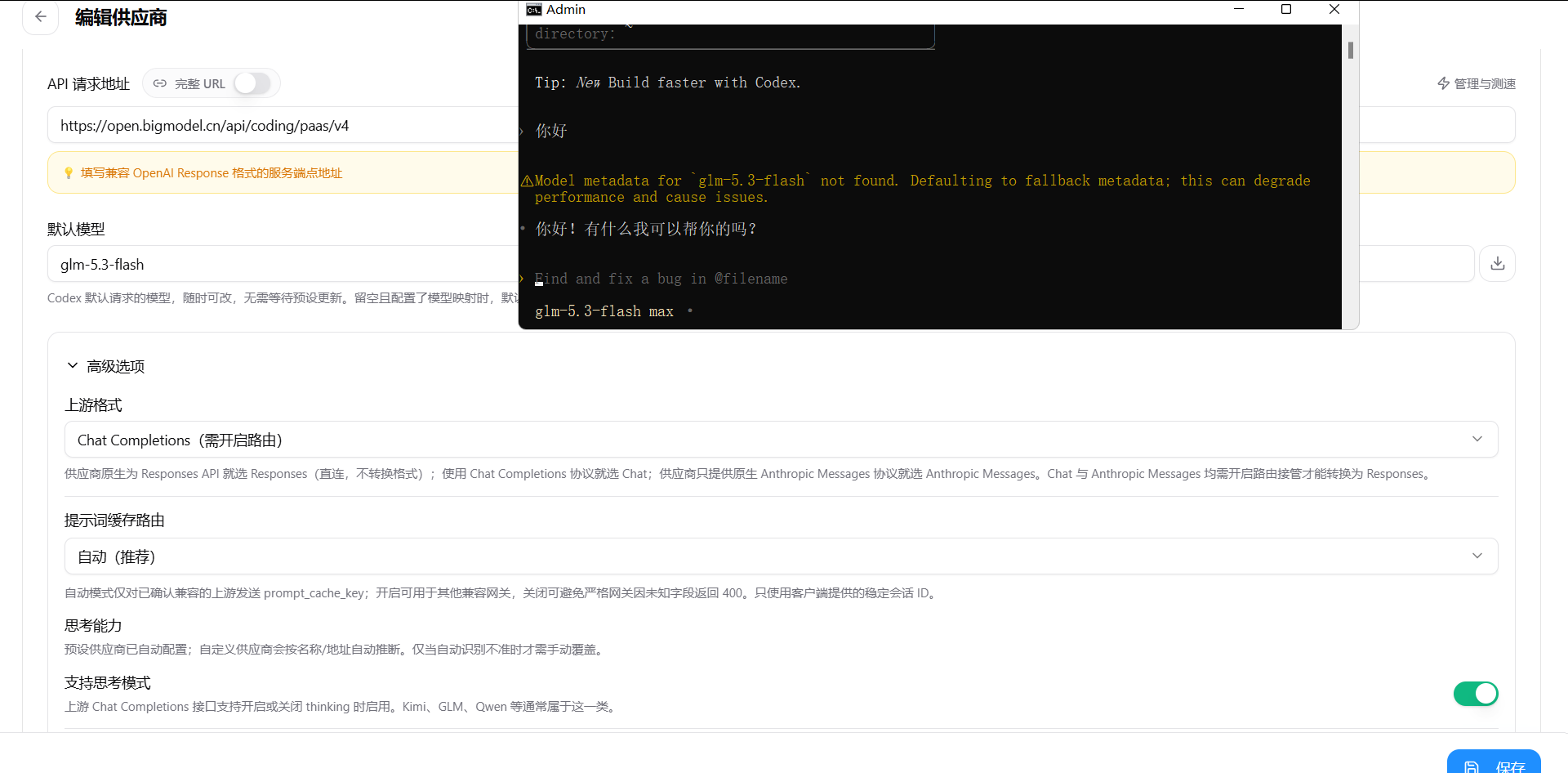Click the terminal status line "glm-5.3-flash max"
The height and width of the screenshot is (773, 1568).
(604, 311)
